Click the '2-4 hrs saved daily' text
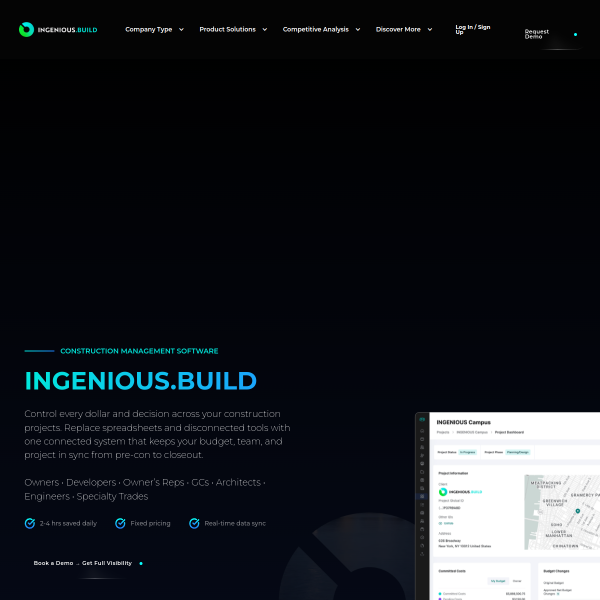 point(68,523)
